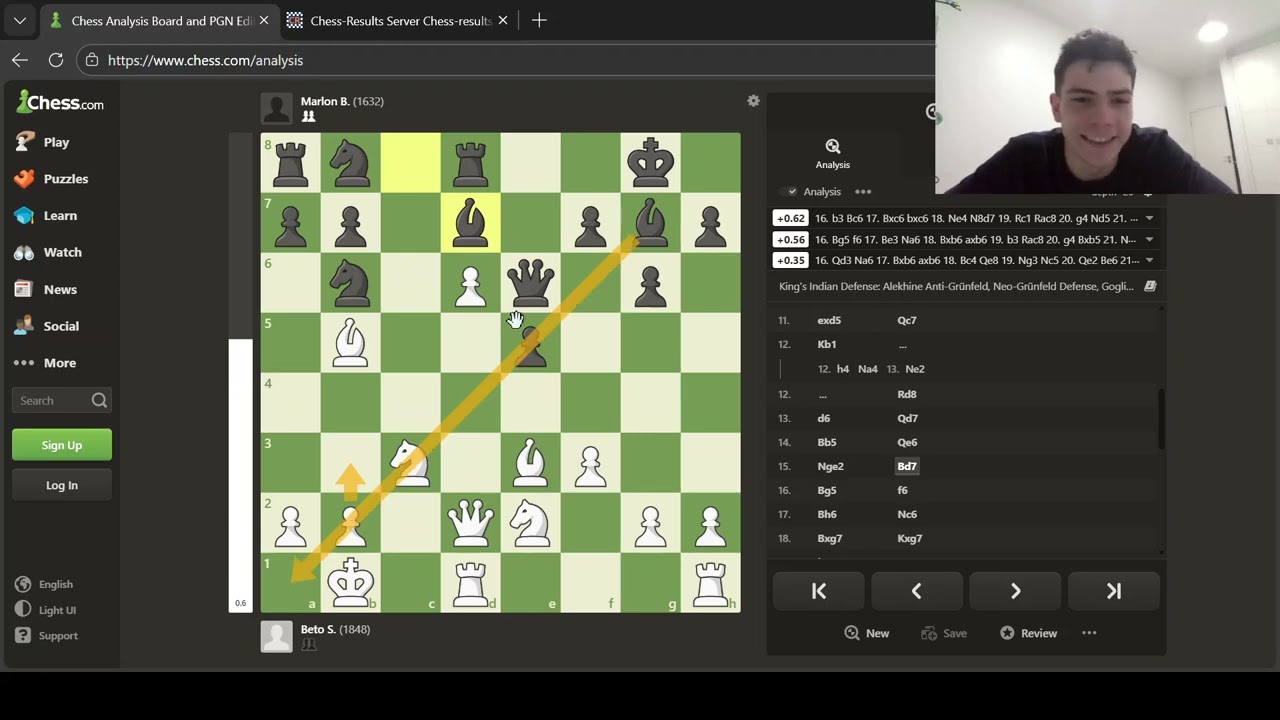Select move 15 Bd7 in move list
The width and height of the screenshot is (1280, 720).
click(907, 466)
